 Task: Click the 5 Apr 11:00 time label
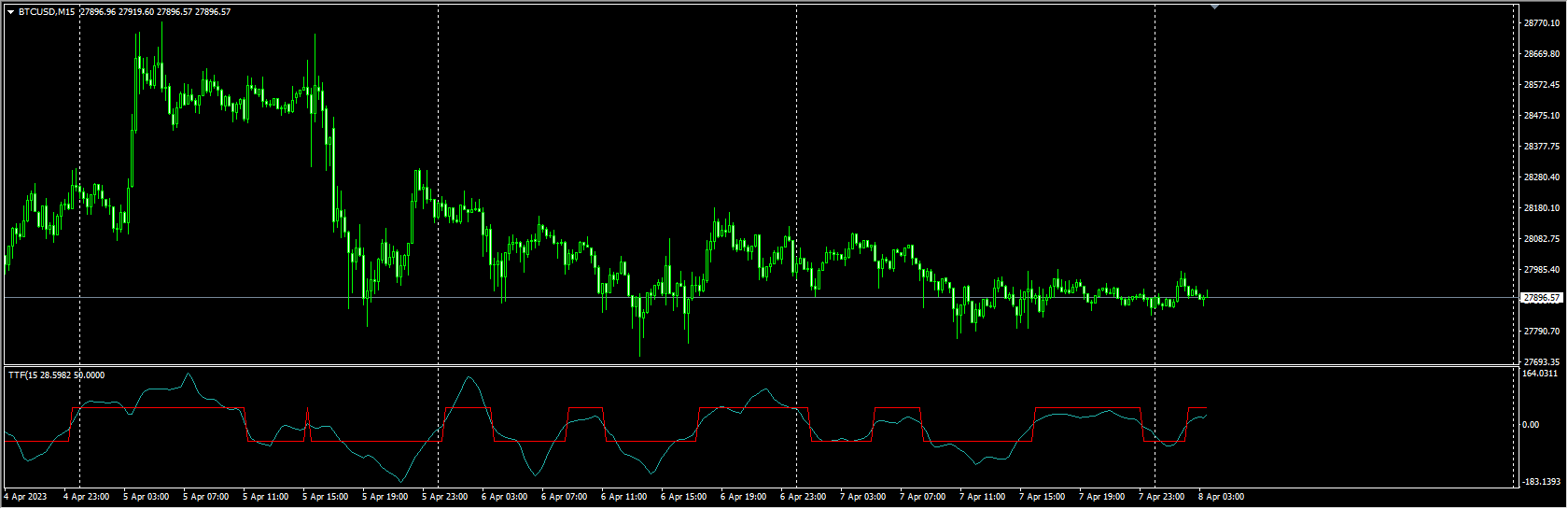[x=265, y=497]
